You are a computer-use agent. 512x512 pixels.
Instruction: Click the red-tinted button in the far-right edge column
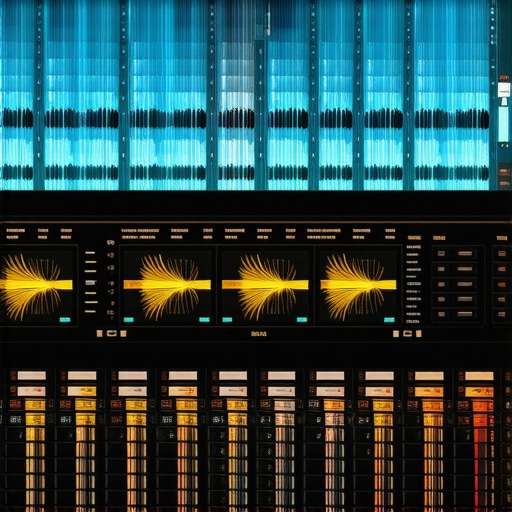click(502, 285)
